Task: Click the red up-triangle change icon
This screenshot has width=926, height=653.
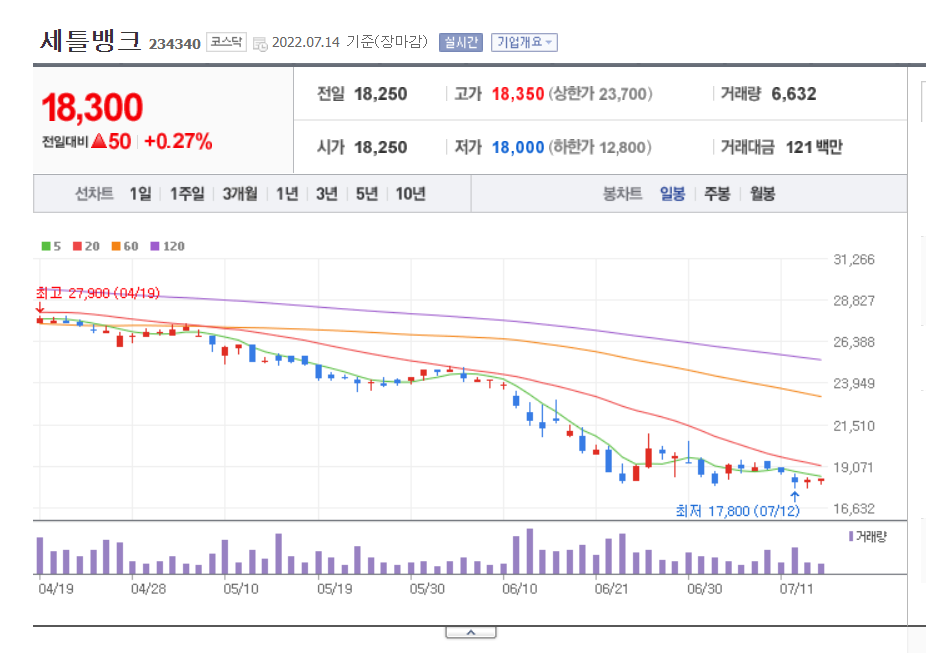Action: (99, 141)
